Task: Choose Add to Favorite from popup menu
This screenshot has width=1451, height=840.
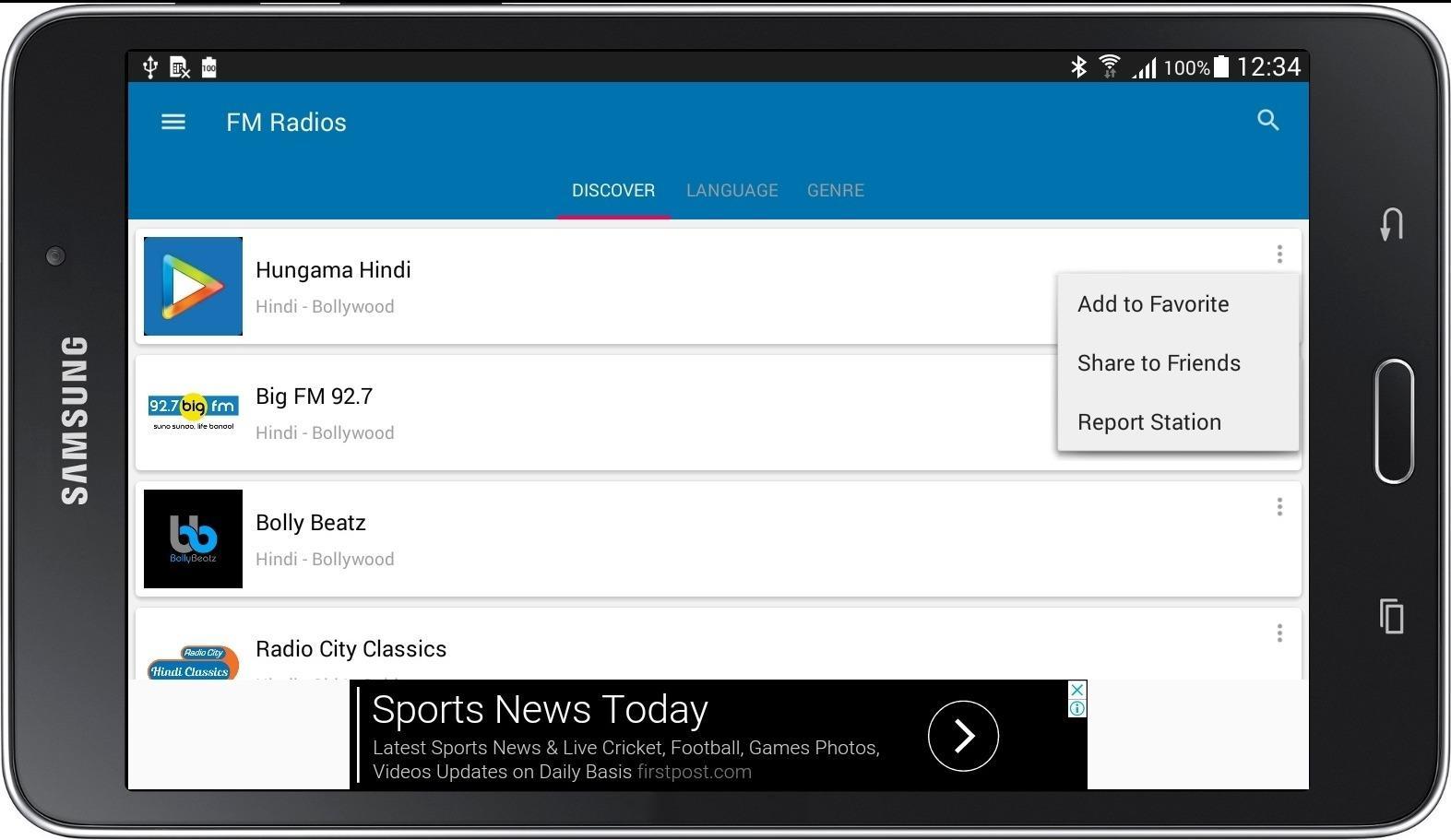Action: coord(1178,304)
